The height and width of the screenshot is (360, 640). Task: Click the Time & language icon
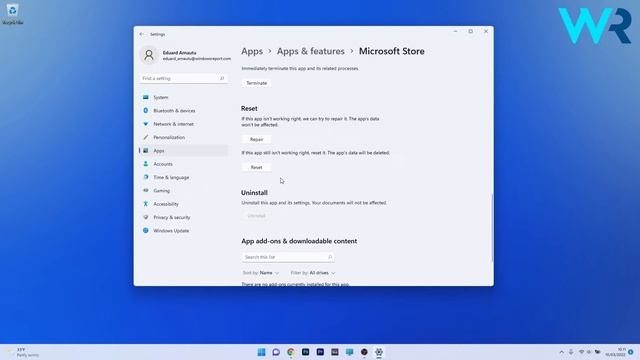[146, 177]
